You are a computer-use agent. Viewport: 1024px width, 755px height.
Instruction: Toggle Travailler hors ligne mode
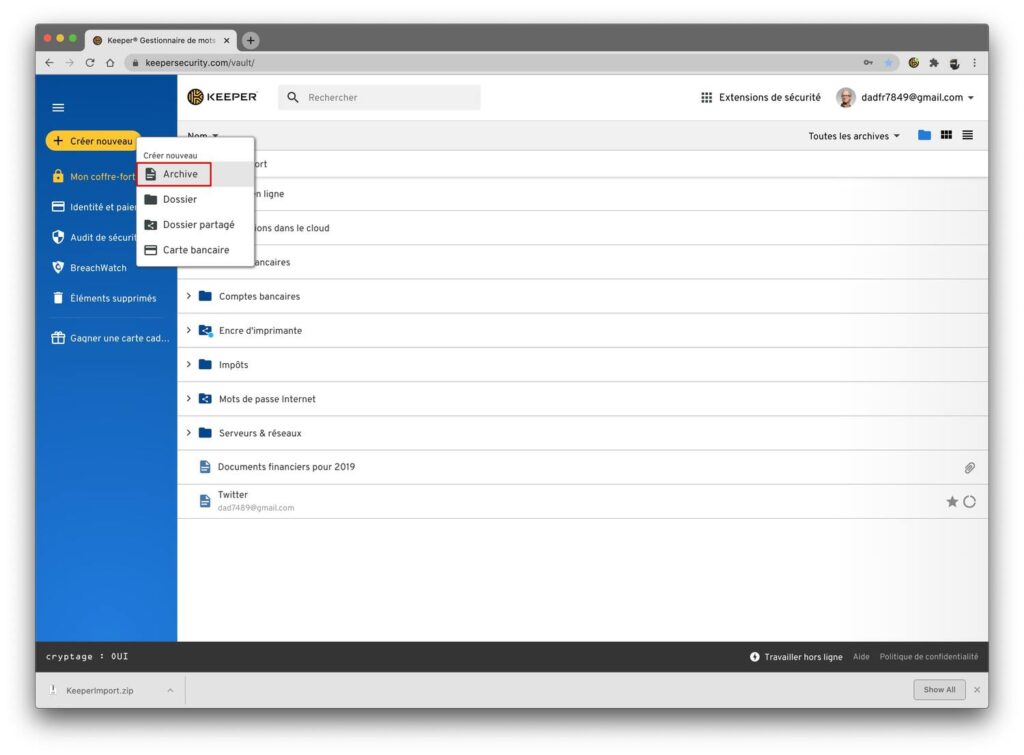coord(796,657)
